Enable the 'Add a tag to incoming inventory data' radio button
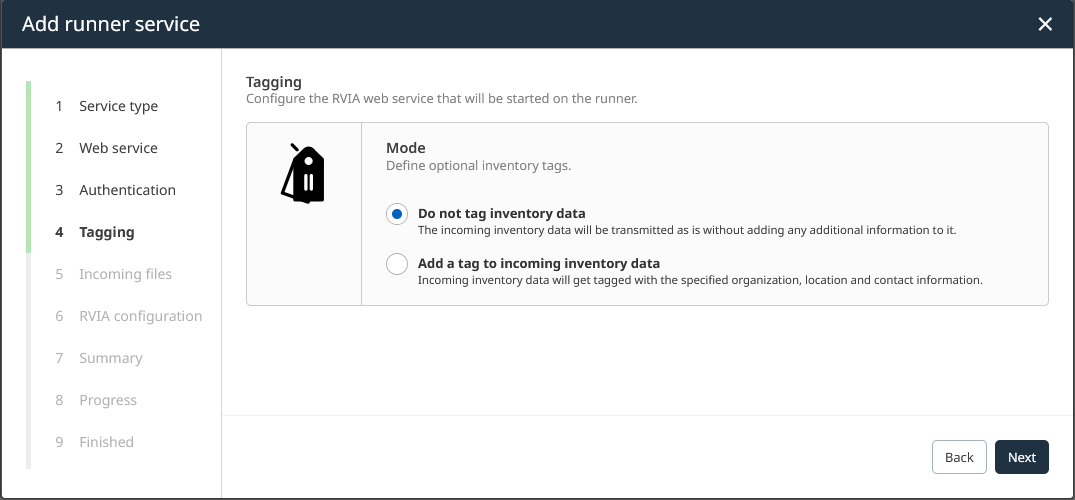This screenshot has height=500, width=1075. 397,264
